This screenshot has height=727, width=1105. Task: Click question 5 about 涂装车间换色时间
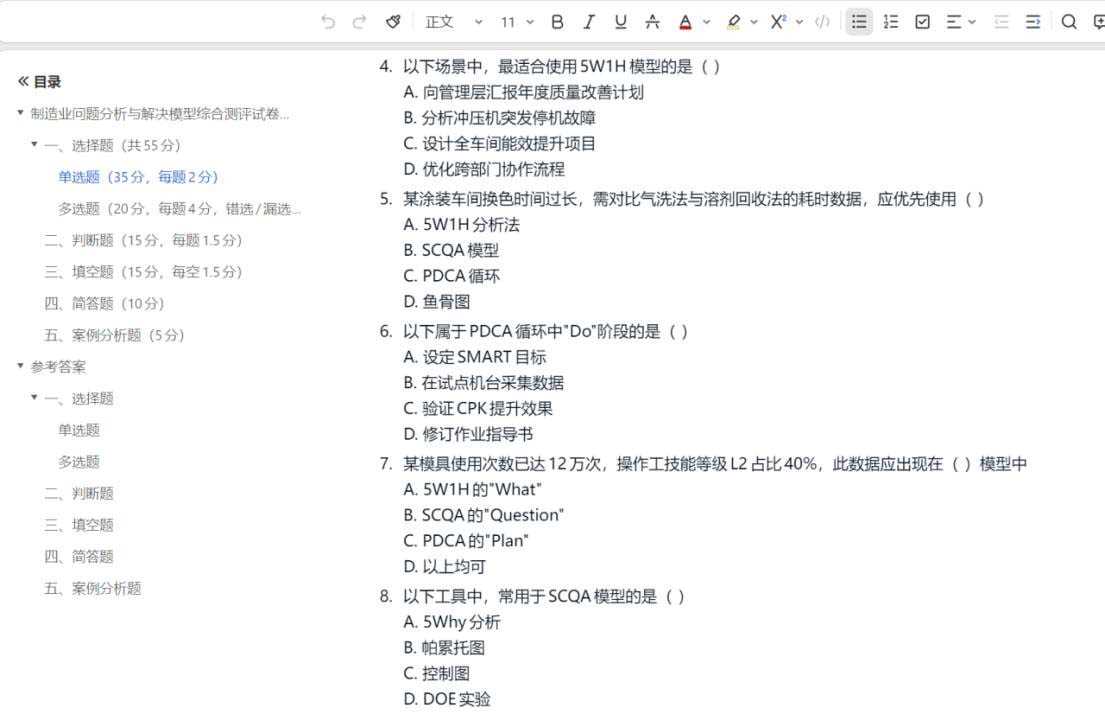tap(693, 199)
